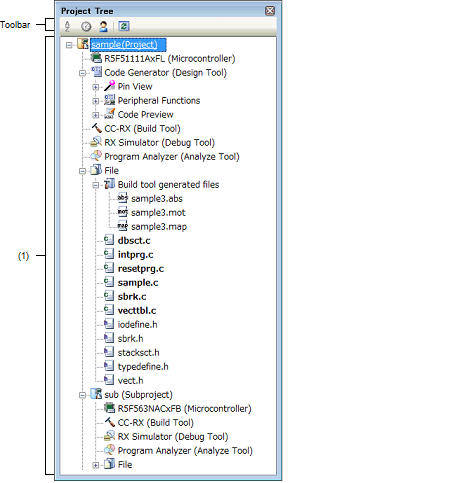The image size is (474, 483).
Task: Collapse the sub (Subproject) node
Action: pos(82,395)
